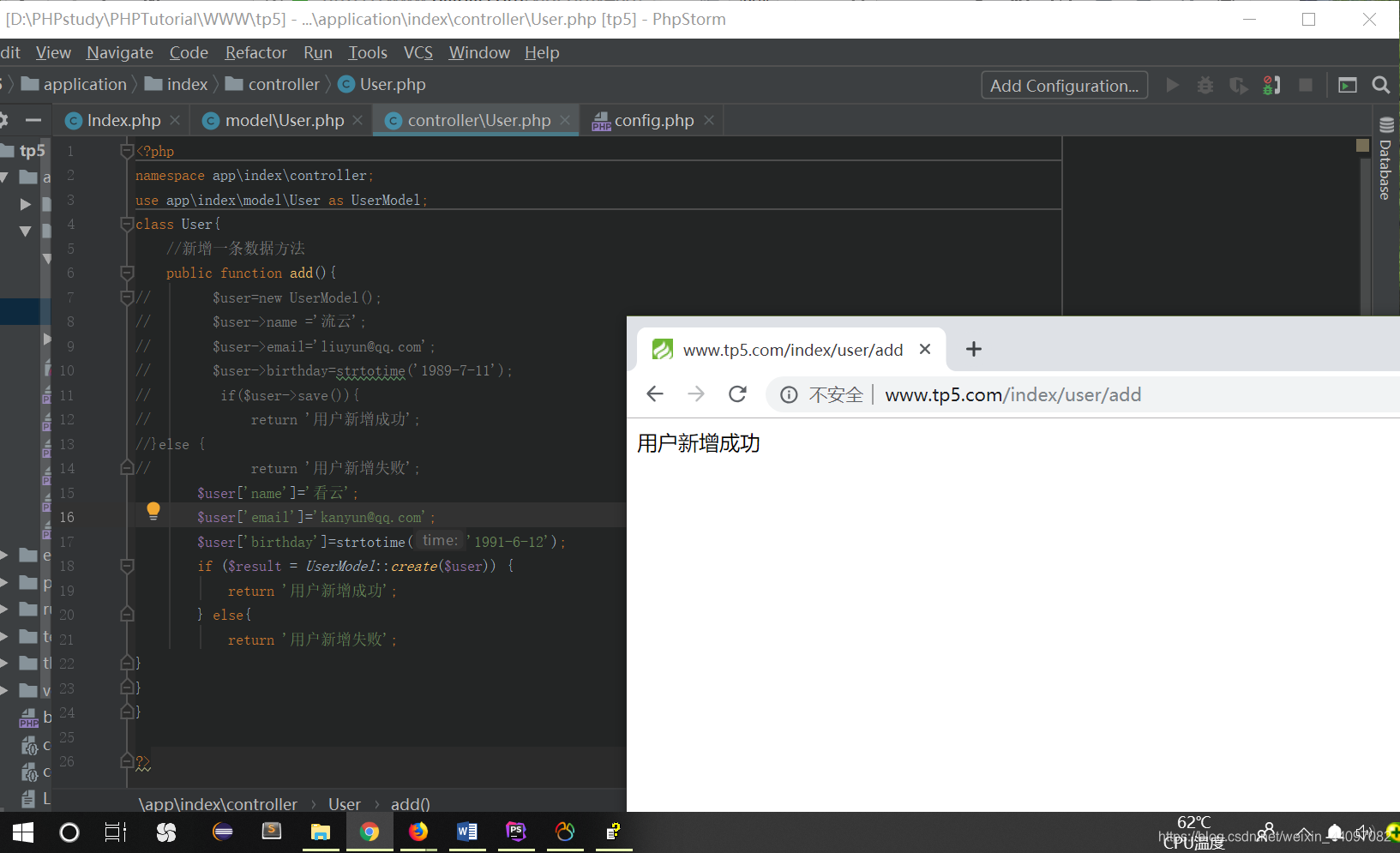The width and height of the screenshot is (1400, 853).
Task: Click the index breadcrumb folder
Action: click(177, 84)
